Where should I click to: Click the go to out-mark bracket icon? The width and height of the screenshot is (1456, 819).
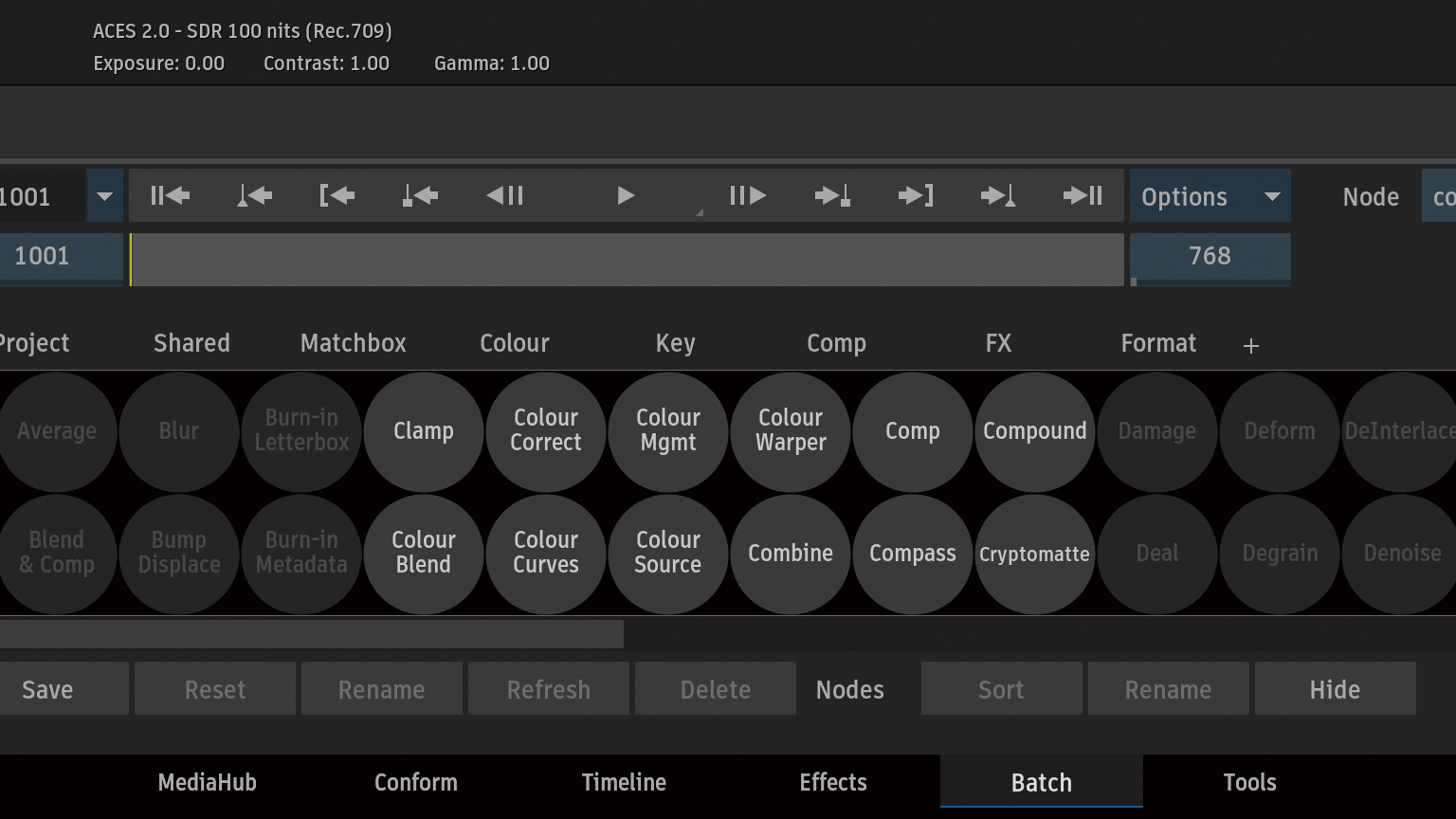point(916,196)
